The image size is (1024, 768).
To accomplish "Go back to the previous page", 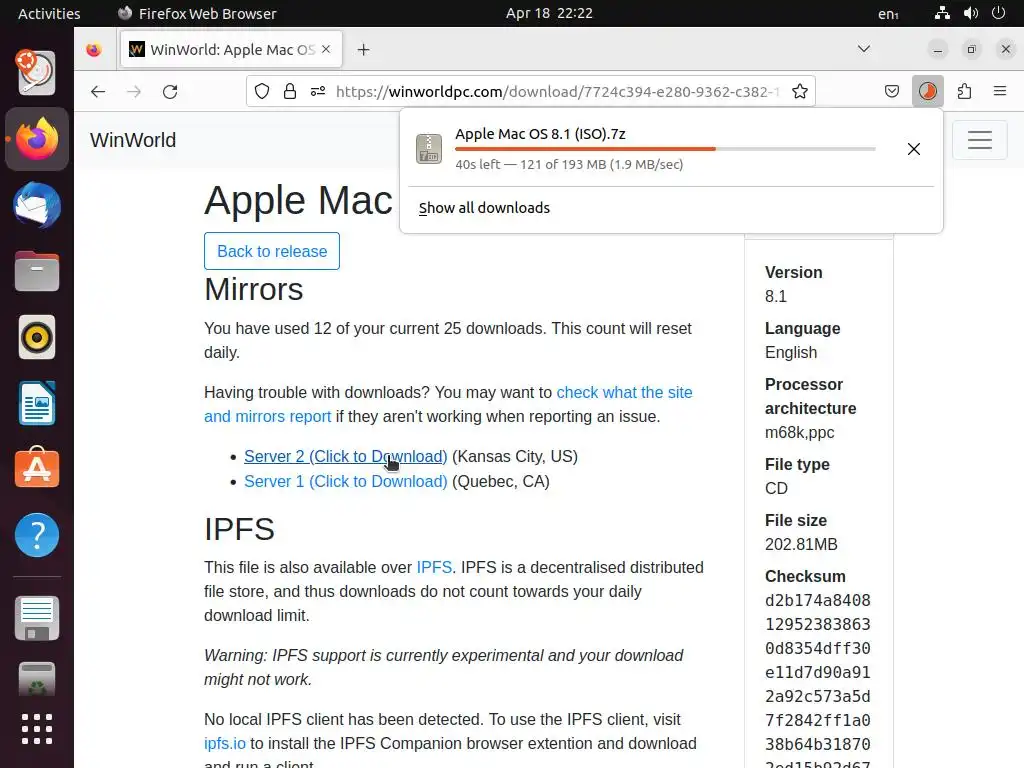I will point(98,91).
